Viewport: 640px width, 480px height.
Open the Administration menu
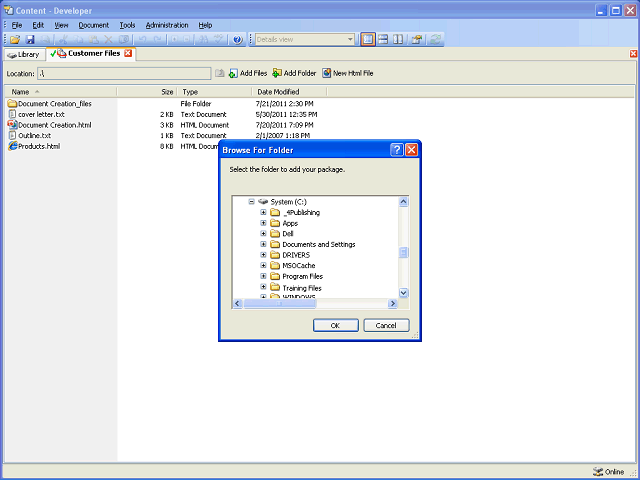tap(167, 25)
